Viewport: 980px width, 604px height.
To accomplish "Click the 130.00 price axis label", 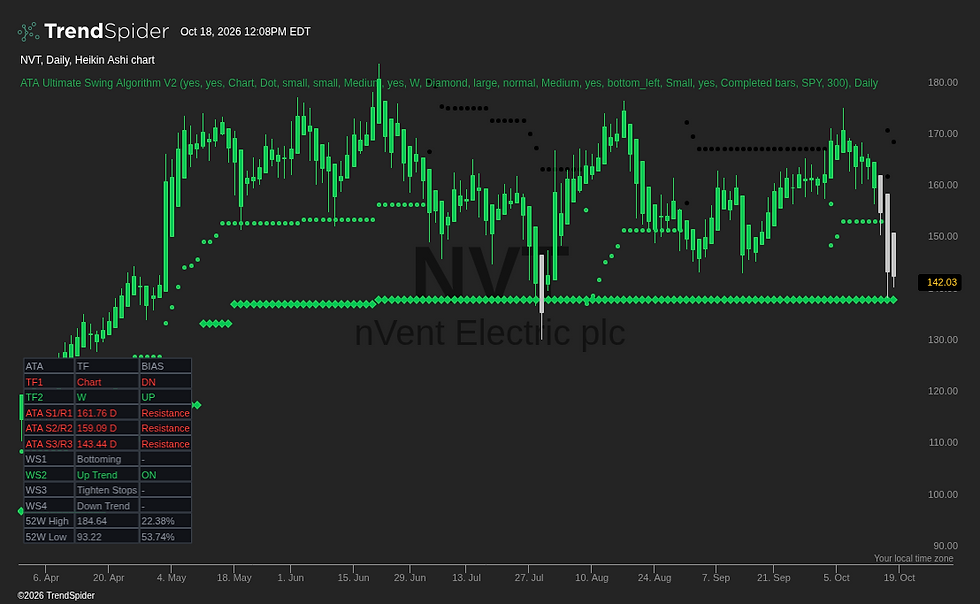I will tap(942, 340).
